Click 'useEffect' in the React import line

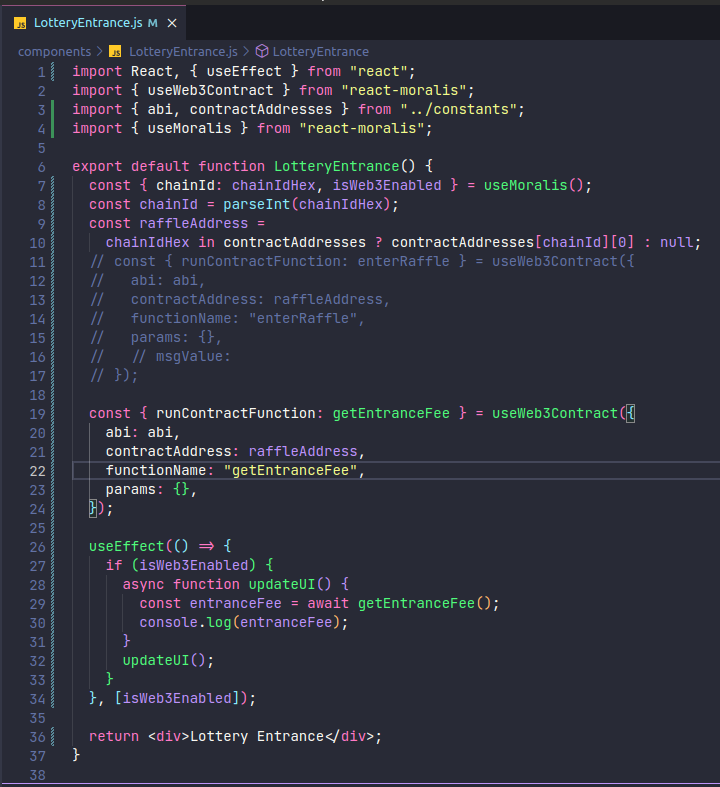(244, 71)
